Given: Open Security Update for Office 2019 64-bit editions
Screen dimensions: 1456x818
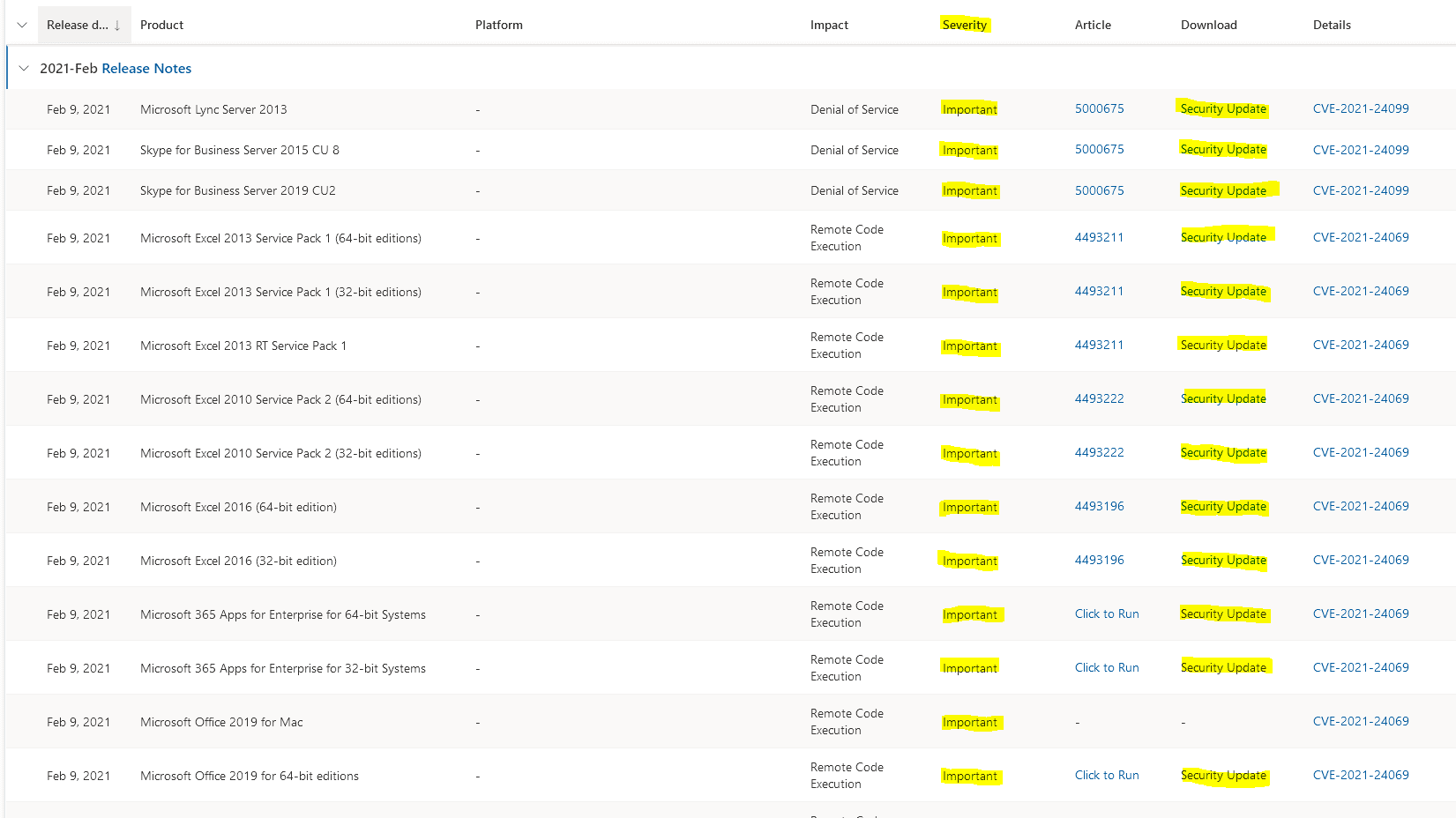Looking at the screenshot, I should coord(1223,776).
